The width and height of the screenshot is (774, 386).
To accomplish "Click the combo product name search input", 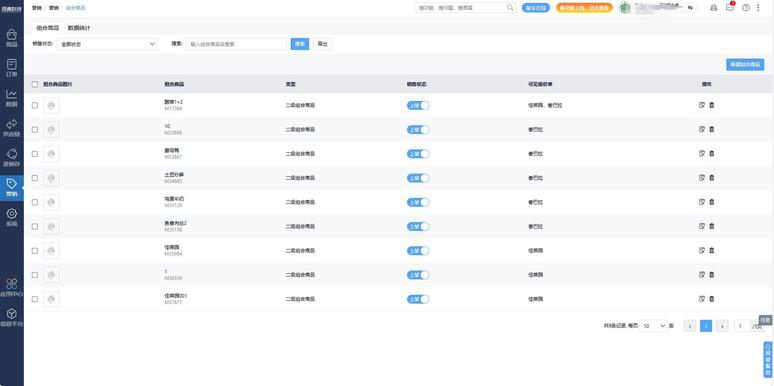I will (236, 44).
